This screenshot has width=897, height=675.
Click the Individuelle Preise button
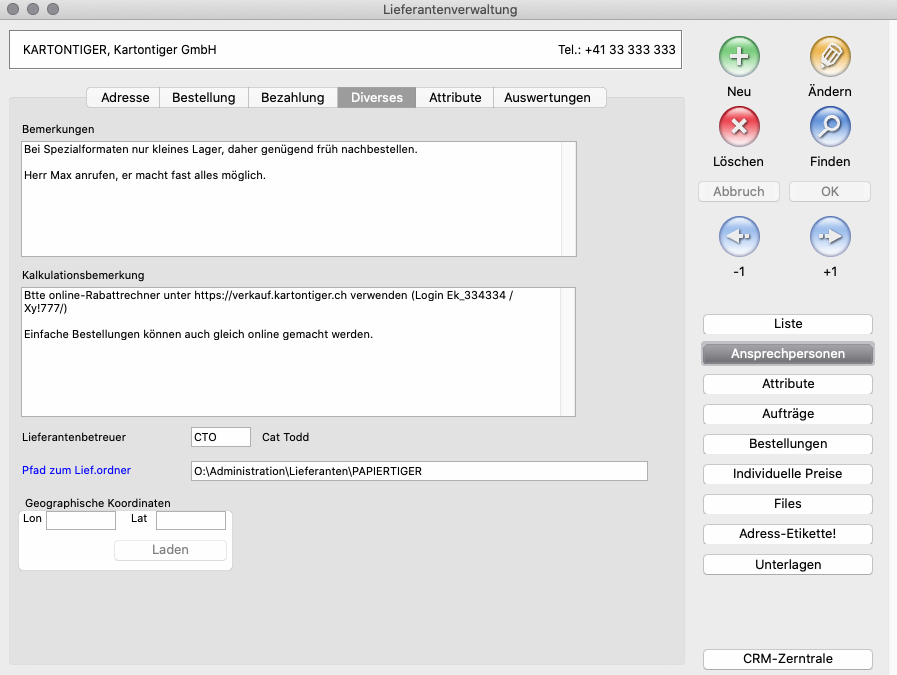point(788,474)
